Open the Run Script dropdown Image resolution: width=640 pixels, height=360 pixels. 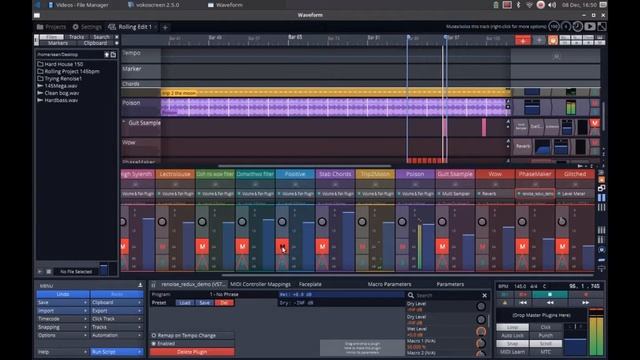click(x=117, y=351)
